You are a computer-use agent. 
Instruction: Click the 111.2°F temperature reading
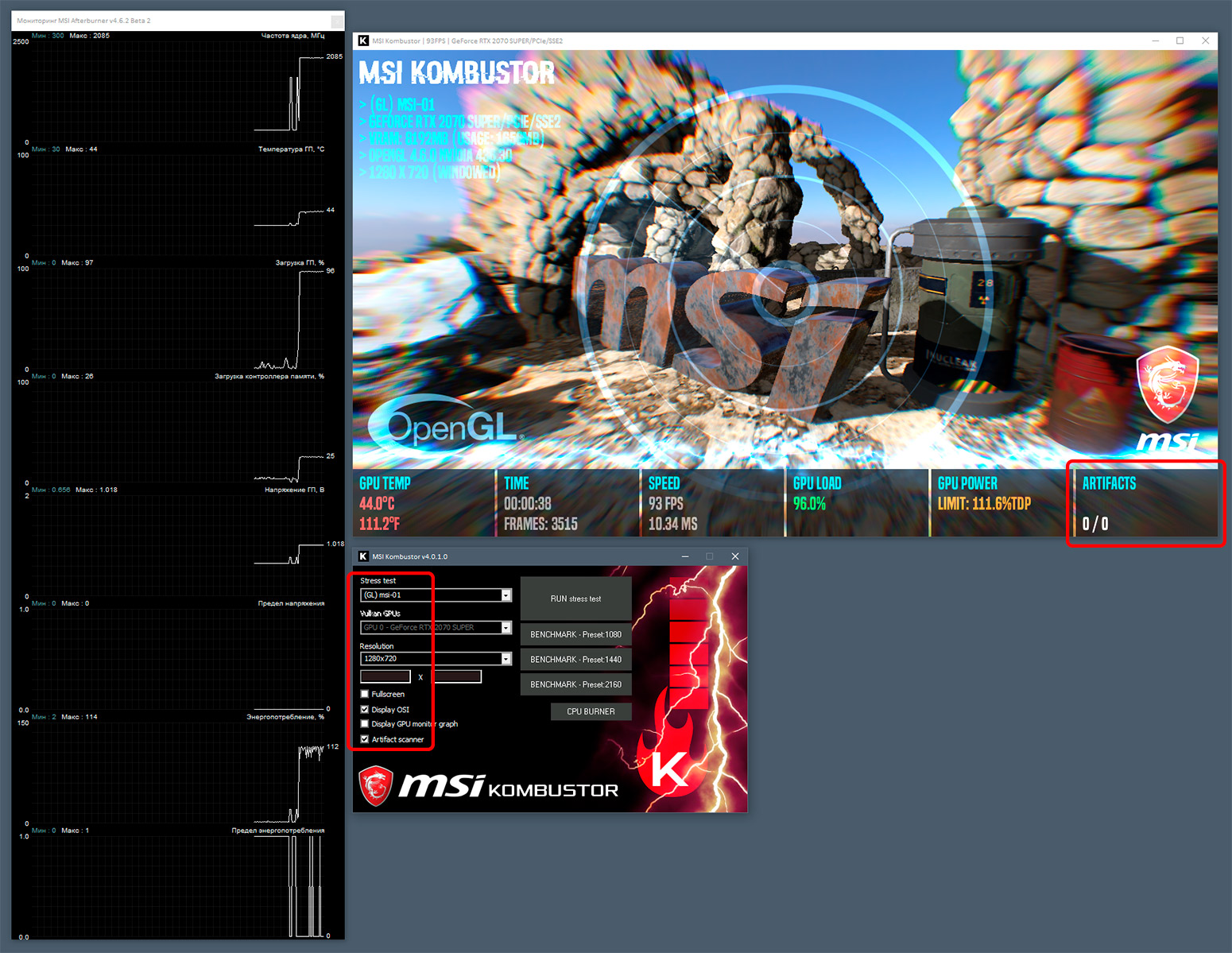click(379, 525)
